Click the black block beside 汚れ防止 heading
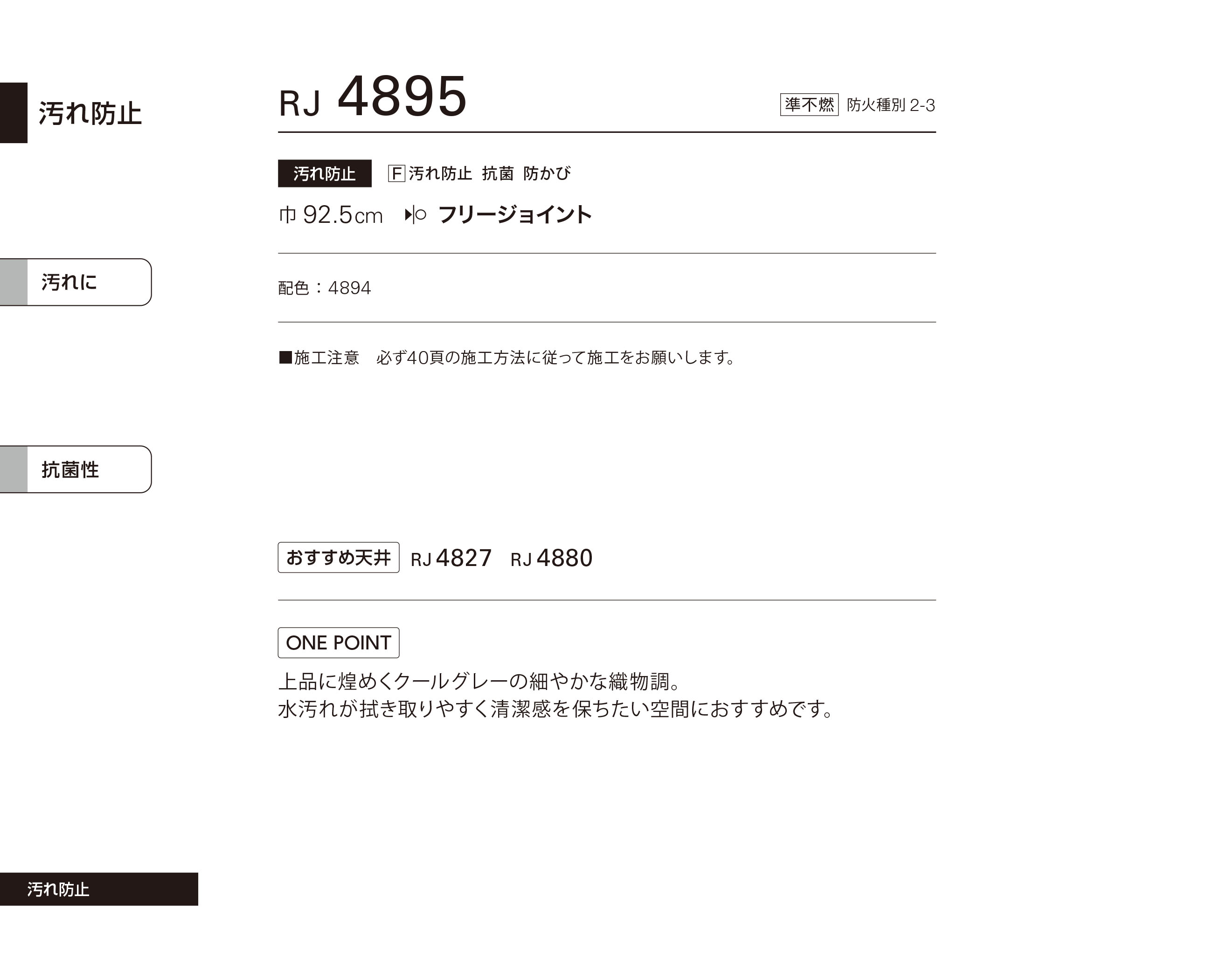The image size is (1228, 980). (14, 113)
